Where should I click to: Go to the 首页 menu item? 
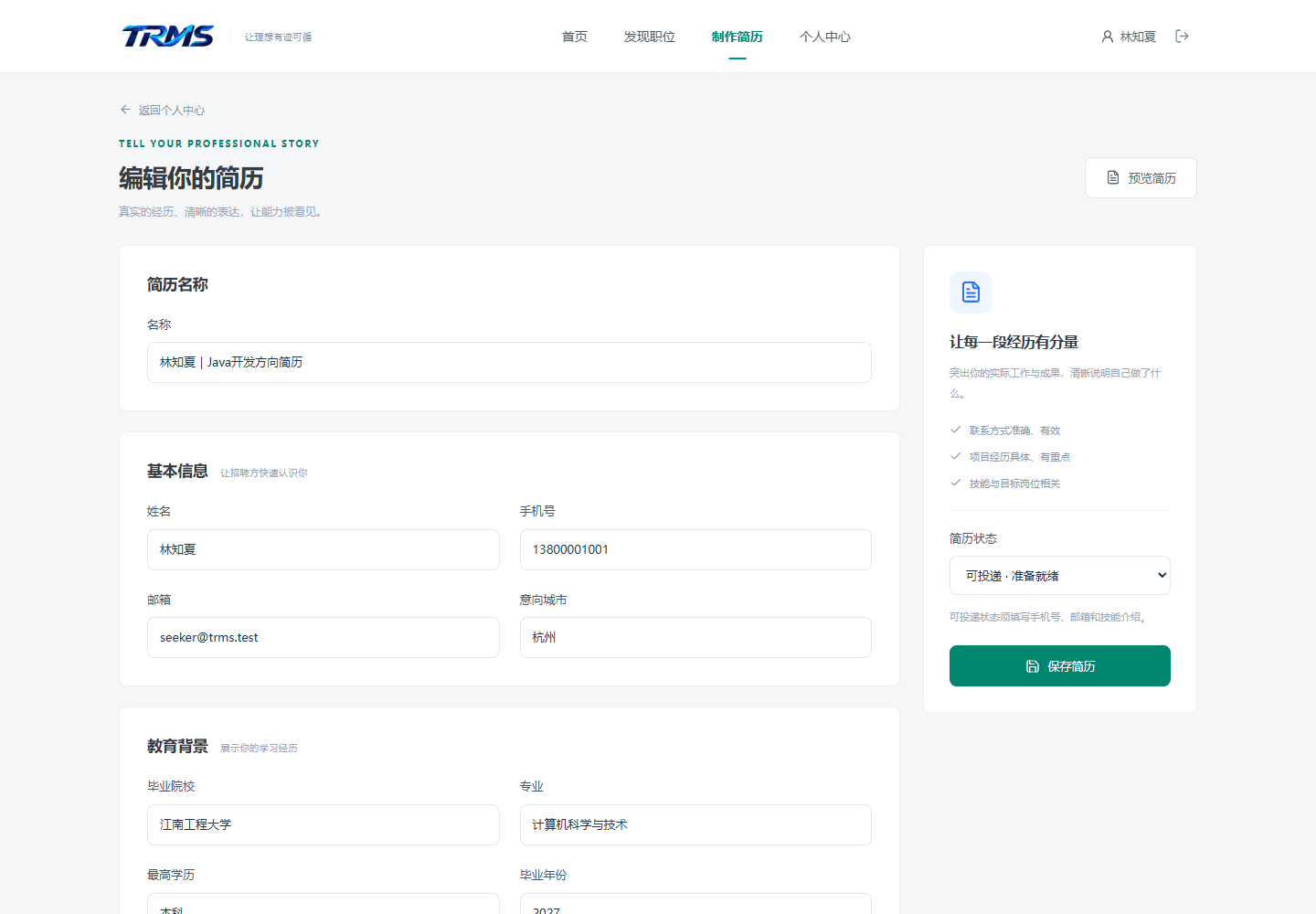(x=575, y=37)
